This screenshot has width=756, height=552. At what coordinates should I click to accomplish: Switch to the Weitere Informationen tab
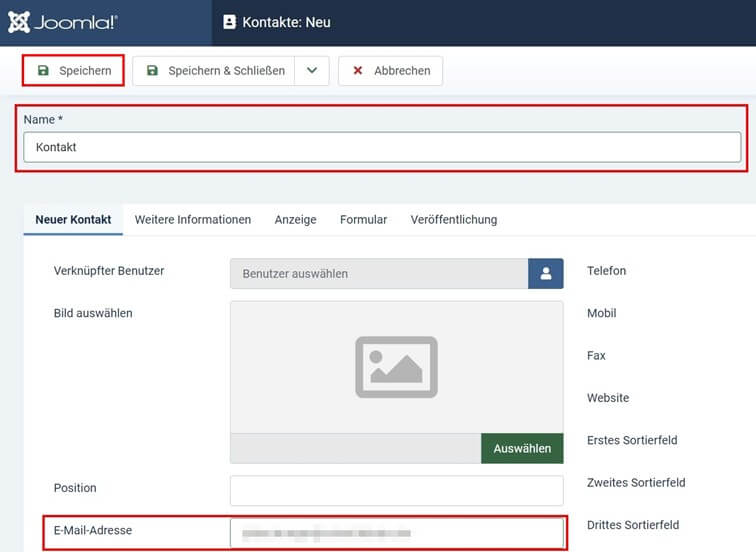[x=193, y=220]
